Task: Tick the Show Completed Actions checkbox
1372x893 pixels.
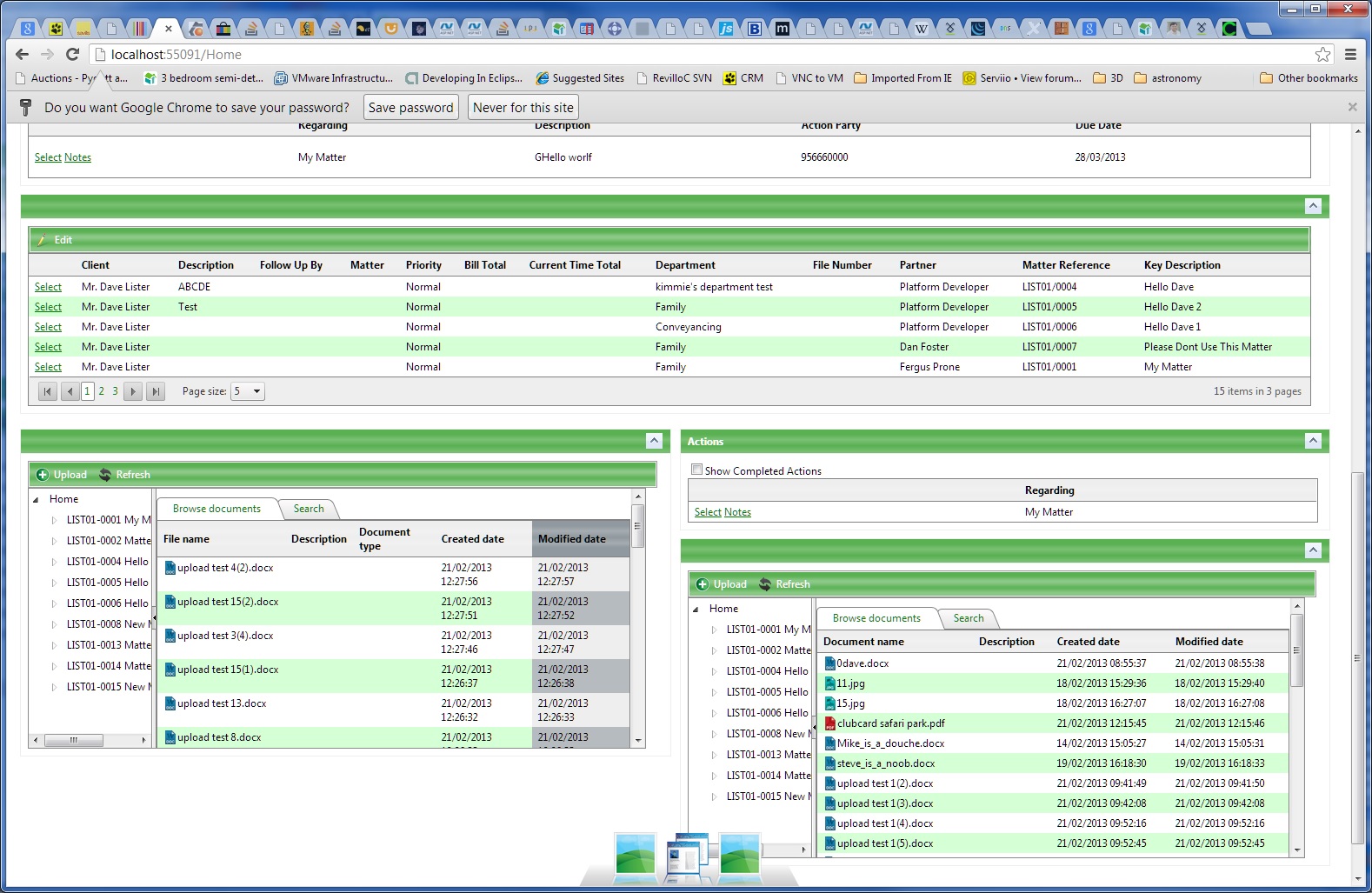Action: pyautogui.click(x=696, y=470)
